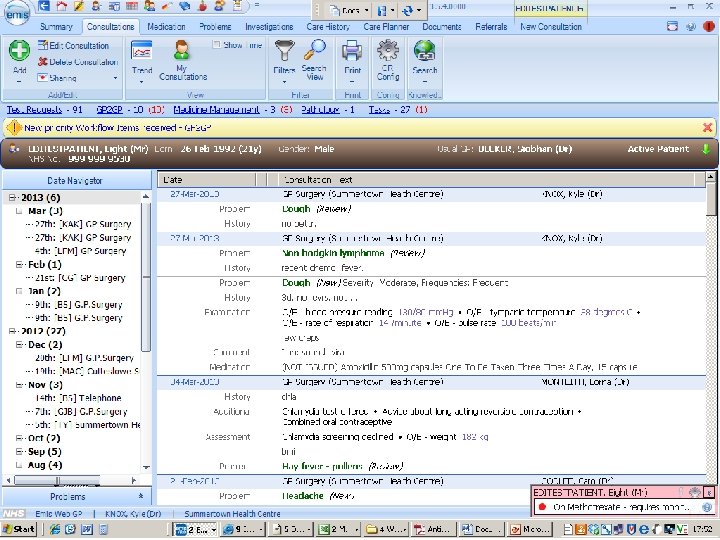Click the red dot in Methotrexate alert
Viewport: 720px width, 540px height.
pyautogui.click(x=542, y=507)
